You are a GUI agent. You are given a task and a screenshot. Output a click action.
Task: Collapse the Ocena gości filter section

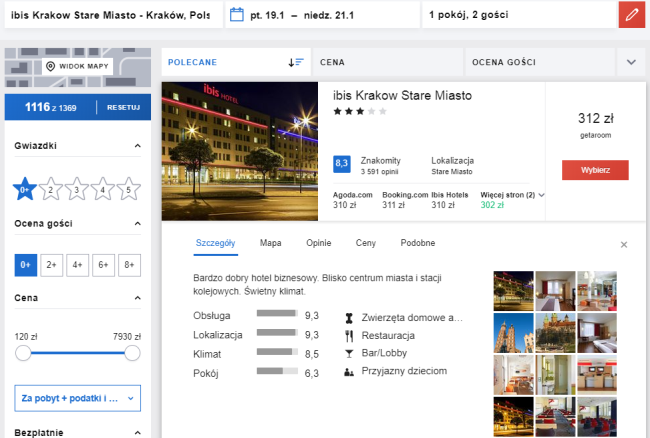click(x=138, y=224)
